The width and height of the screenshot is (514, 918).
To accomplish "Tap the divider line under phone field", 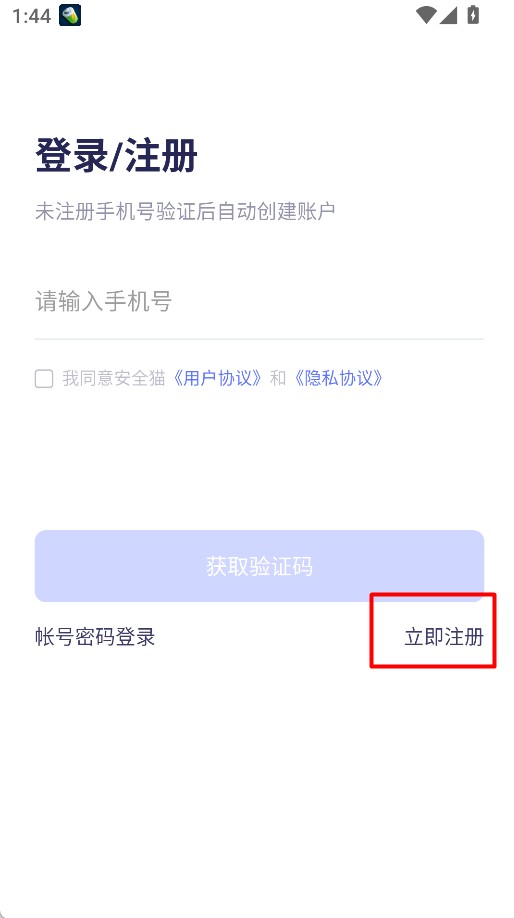I will pos(259,338).
